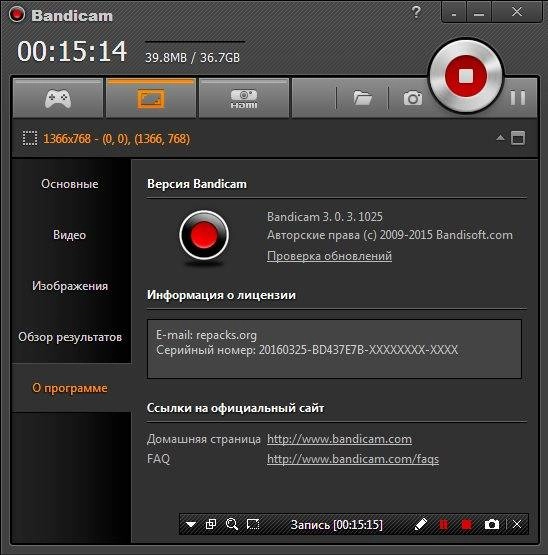
Task: Open the output folder icon
Action: 362,98
